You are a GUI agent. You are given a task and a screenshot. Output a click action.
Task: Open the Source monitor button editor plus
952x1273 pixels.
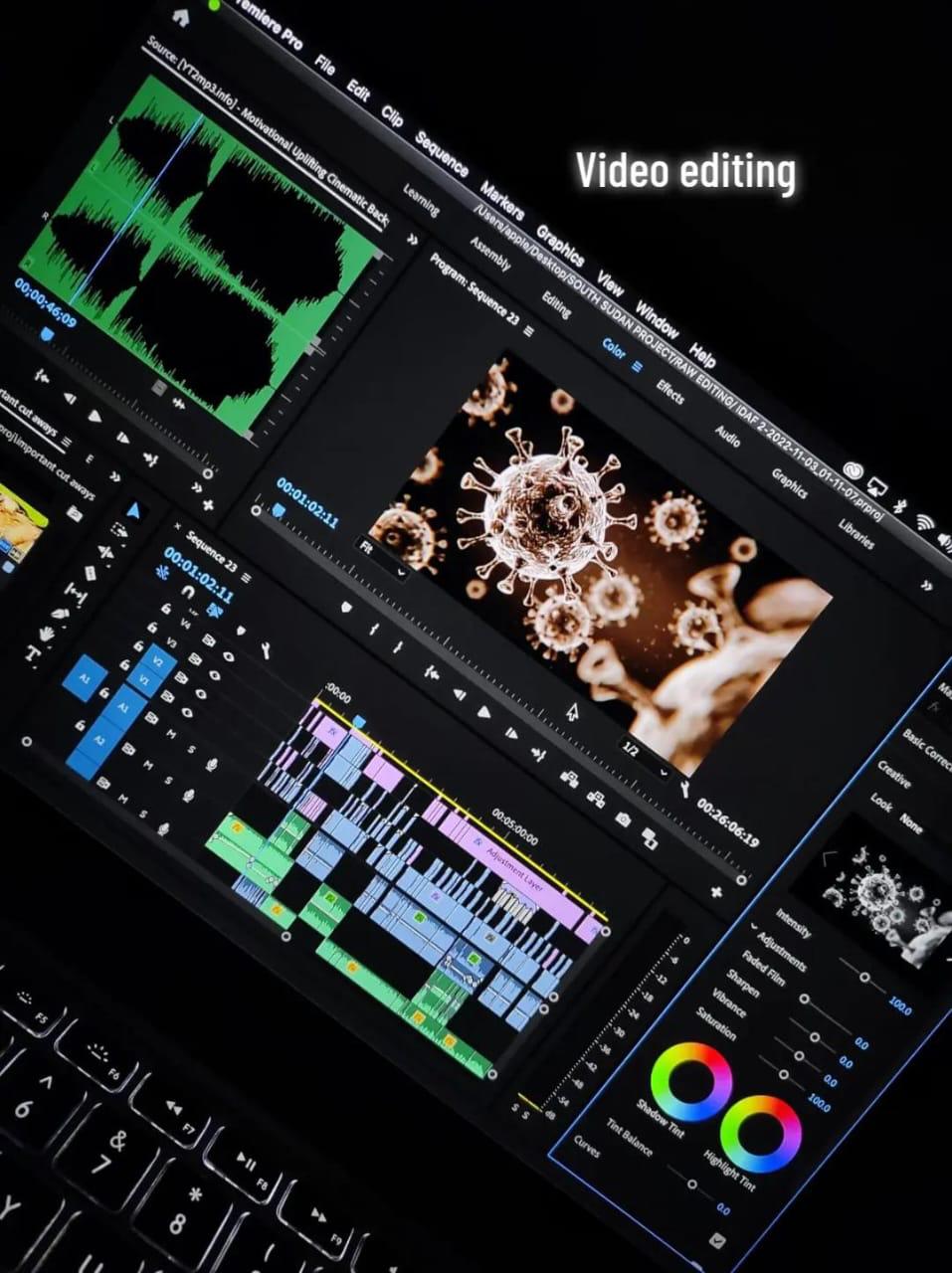[207, 505]
